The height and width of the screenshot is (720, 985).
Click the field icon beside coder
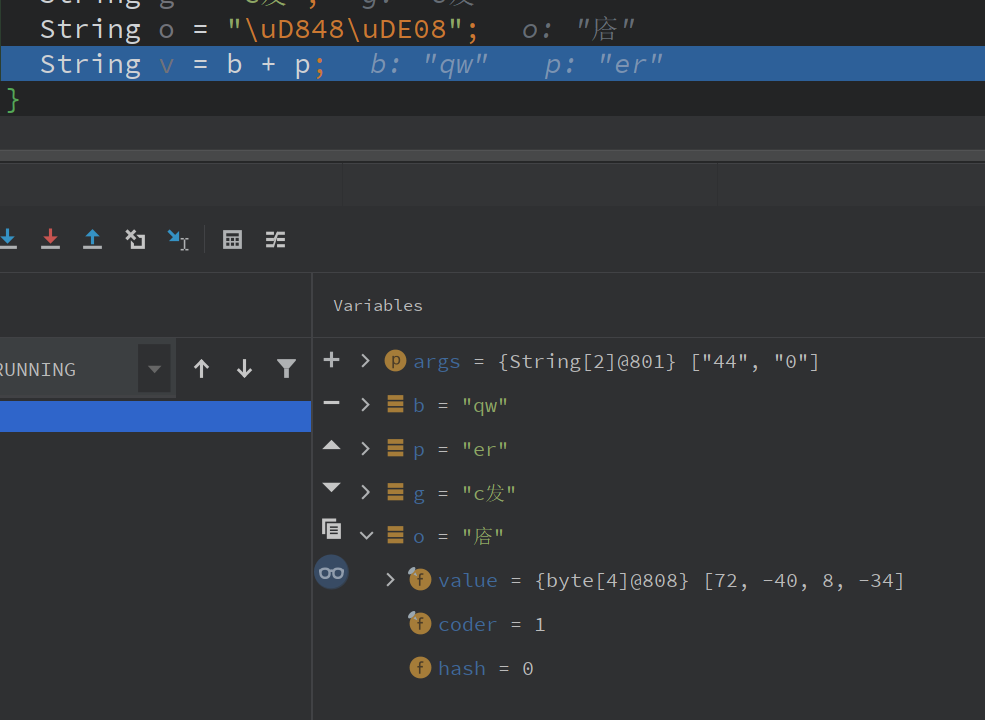coord(420,623)
